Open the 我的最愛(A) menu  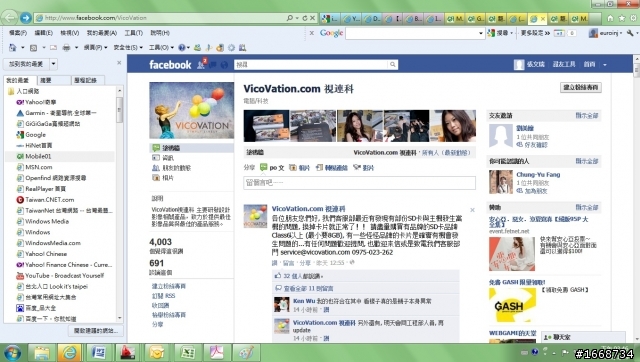pos(102,33)
